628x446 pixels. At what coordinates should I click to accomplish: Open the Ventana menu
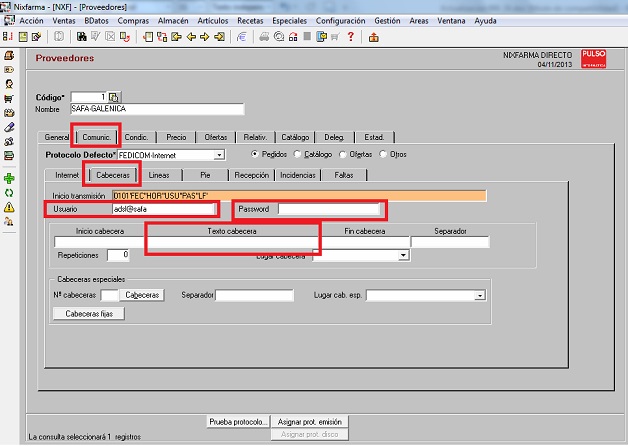(451, 21)
